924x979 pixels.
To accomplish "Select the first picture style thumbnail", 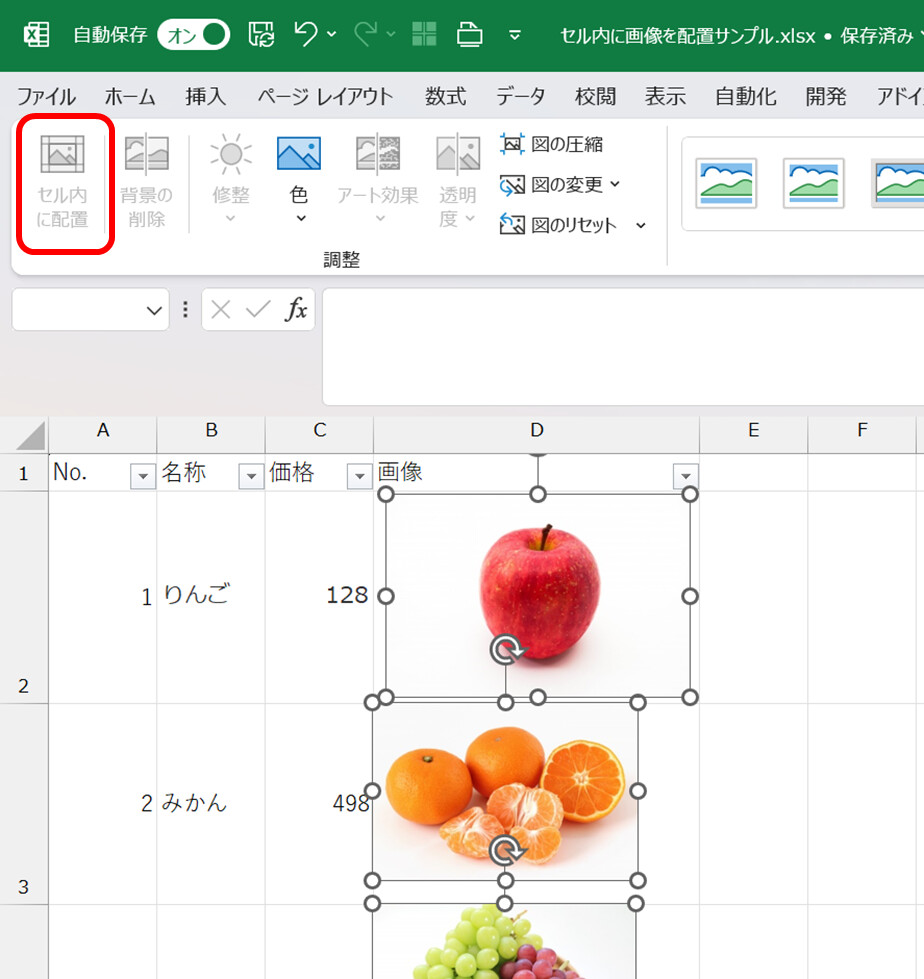I will point(726,183).
